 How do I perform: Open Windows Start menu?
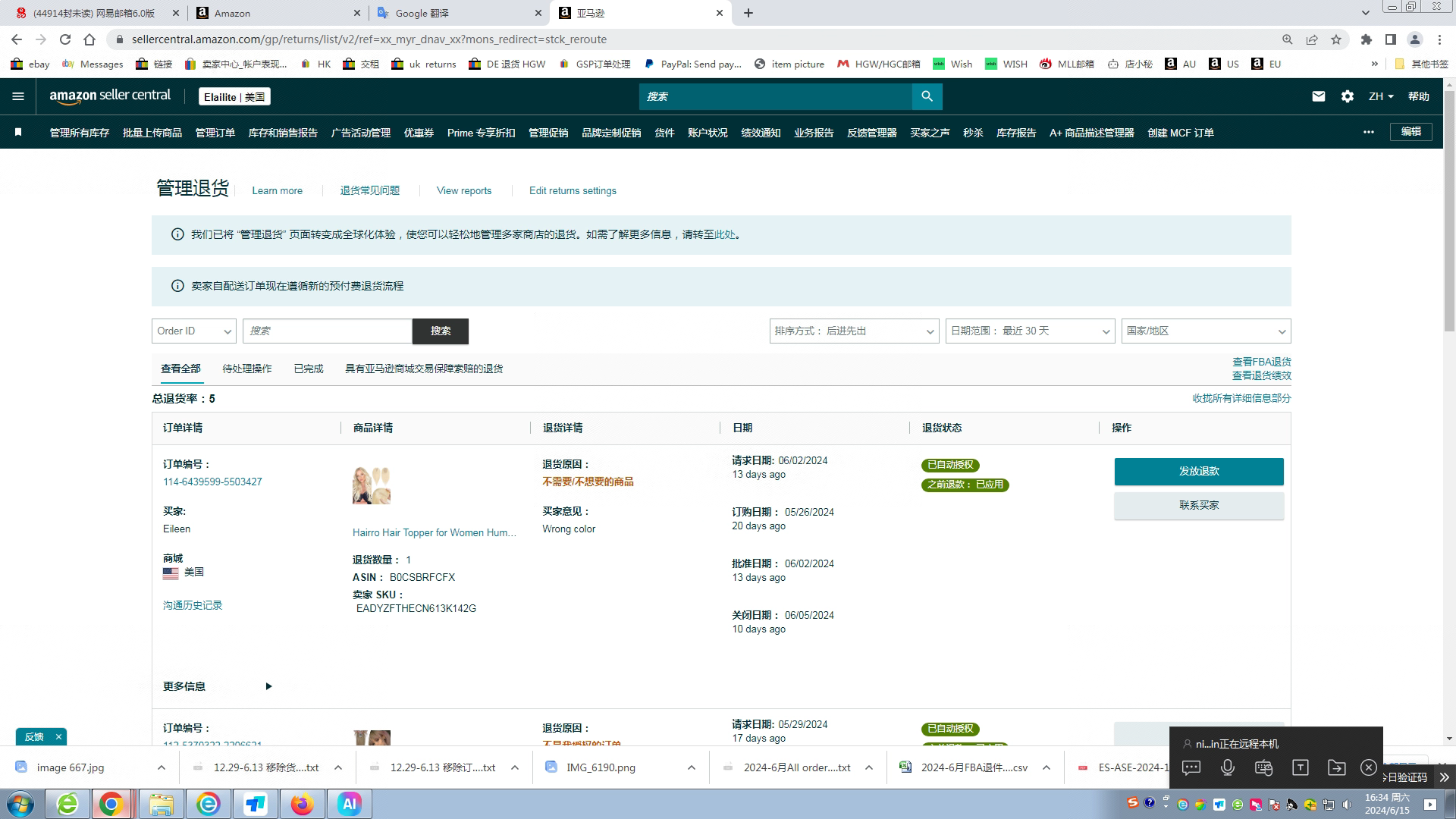20,804
